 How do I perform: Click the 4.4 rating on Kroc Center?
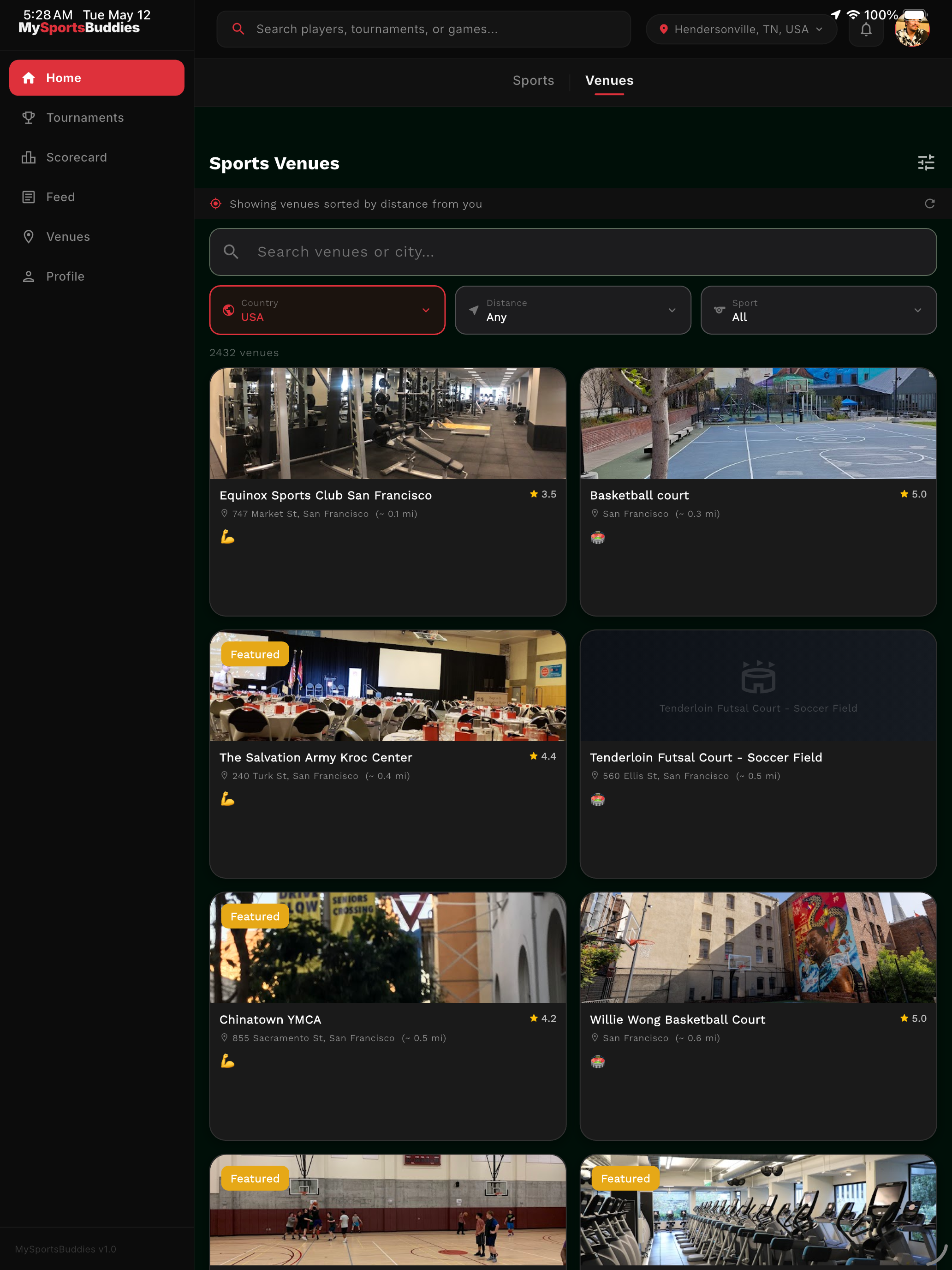point(543,757)
